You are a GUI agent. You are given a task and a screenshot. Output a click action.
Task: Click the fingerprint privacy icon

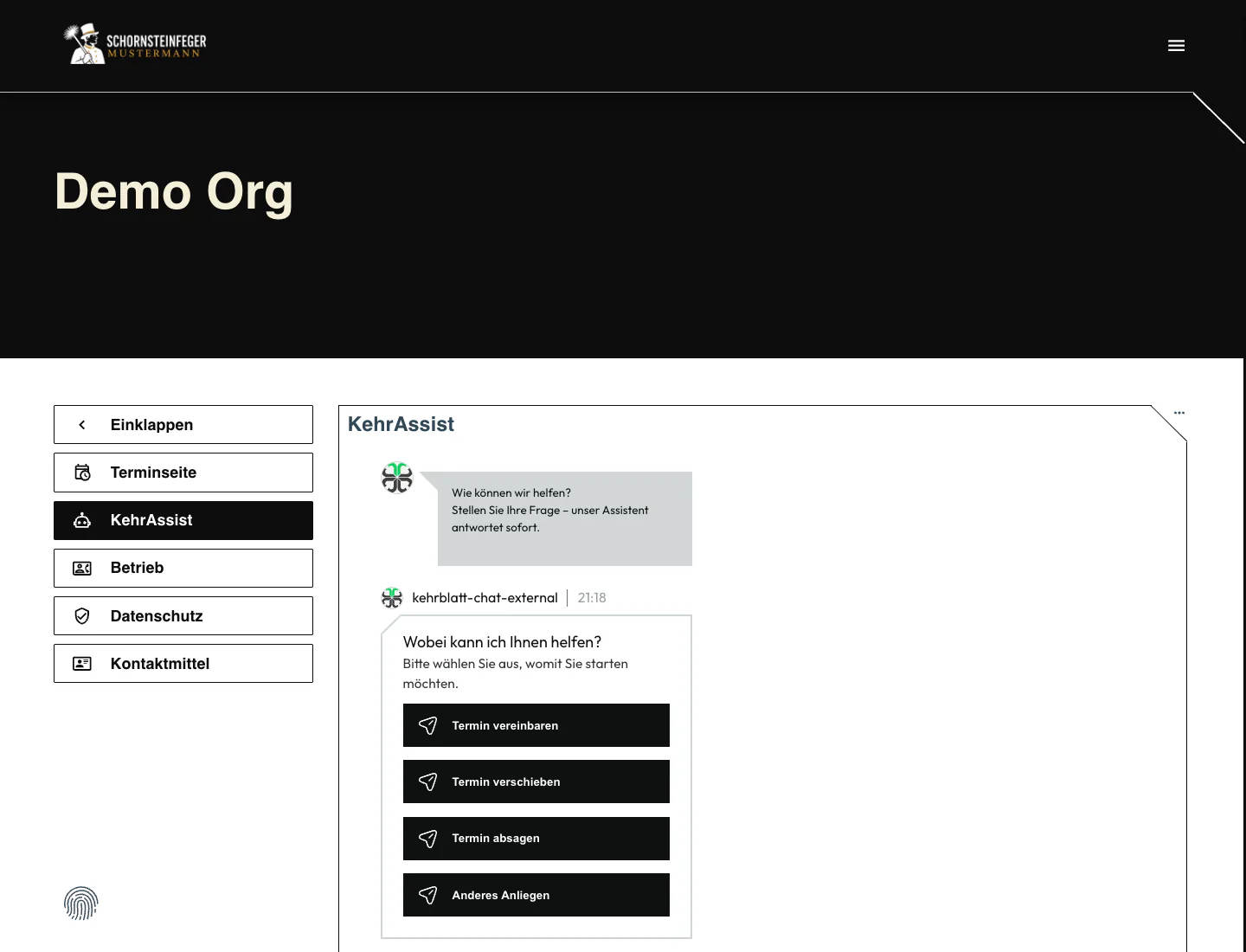pyautogui.click(x=81, y=904)
